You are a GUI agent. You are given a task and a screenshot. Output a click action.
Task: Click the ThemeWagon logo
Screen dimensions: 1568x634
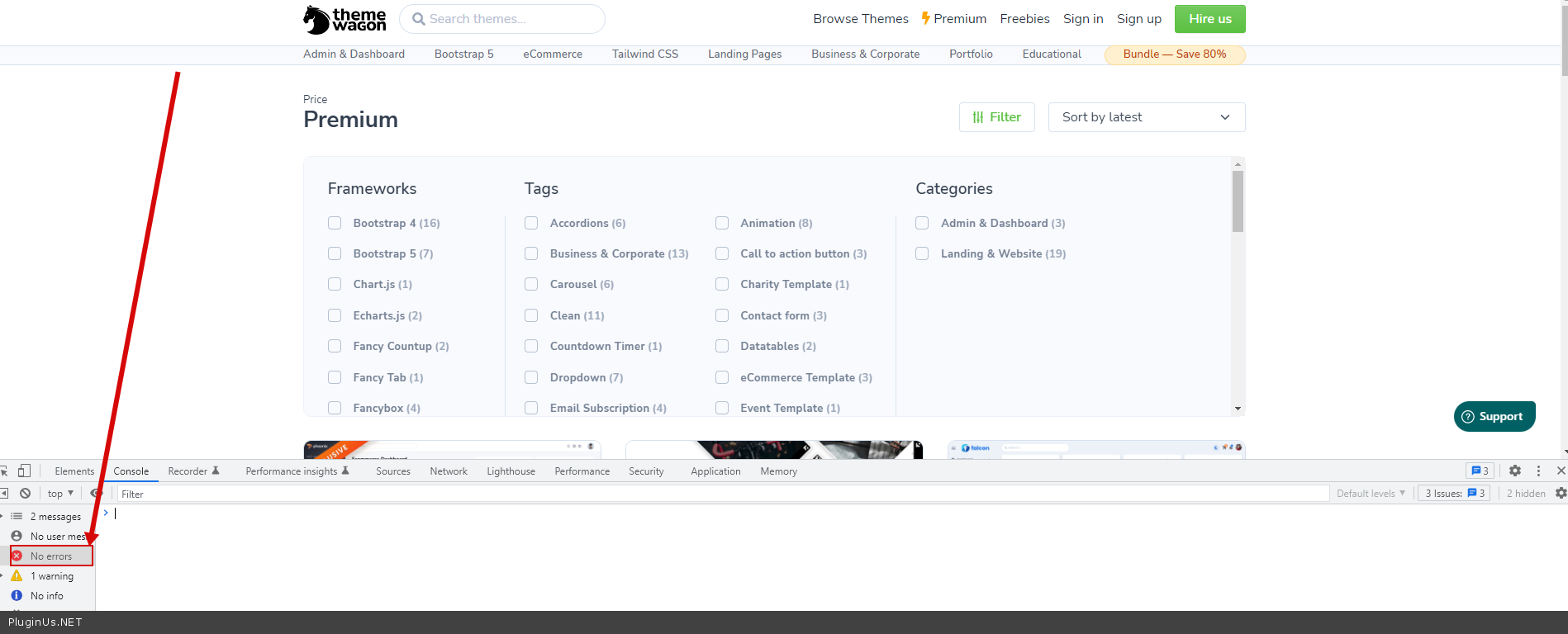(344, 19)
